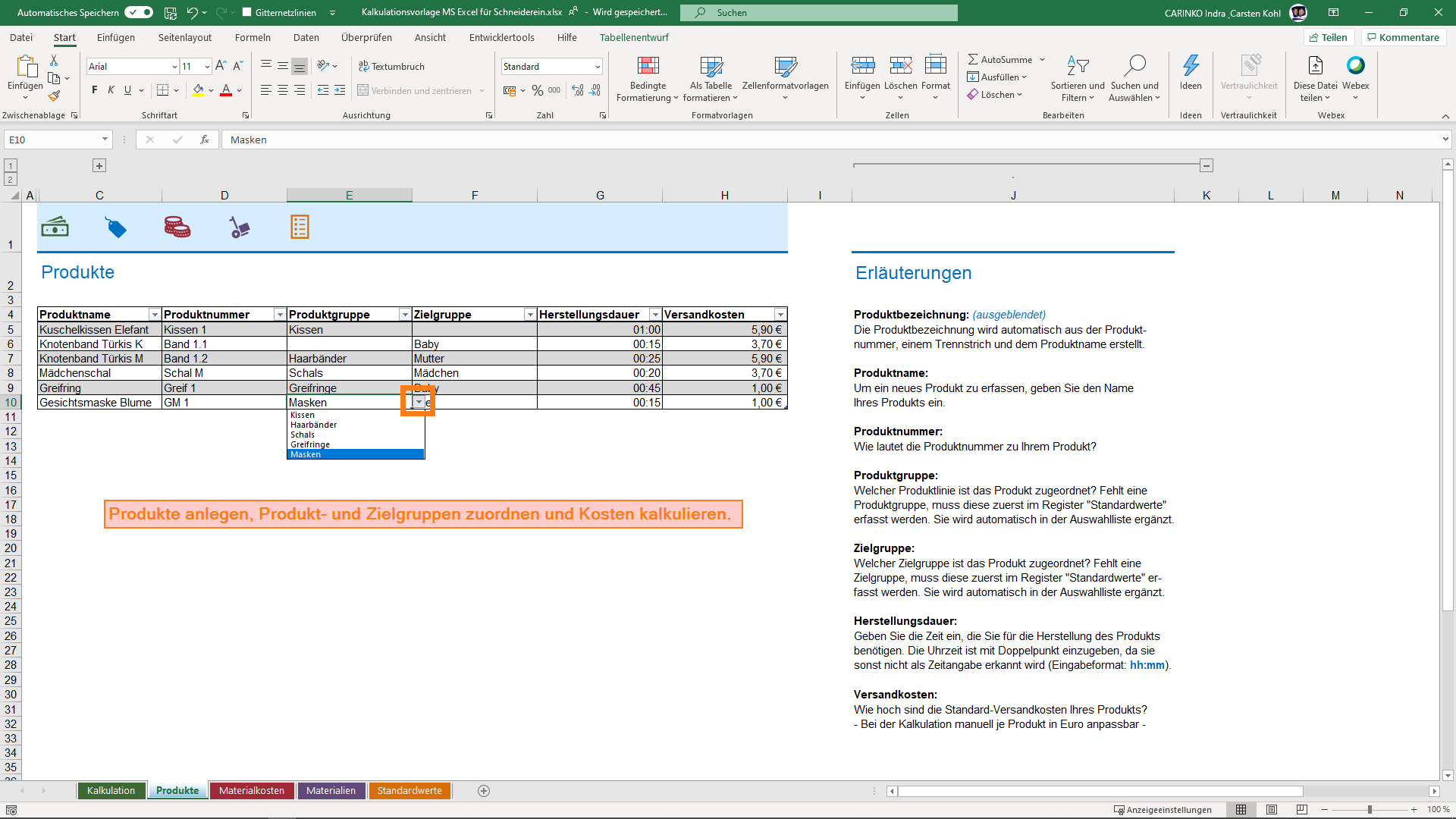Image resolution: width=1456 pixels, height=819 pixels.
Task: Click the Teilen share button
Action: pyautogui.click(x=1329, y=37)
